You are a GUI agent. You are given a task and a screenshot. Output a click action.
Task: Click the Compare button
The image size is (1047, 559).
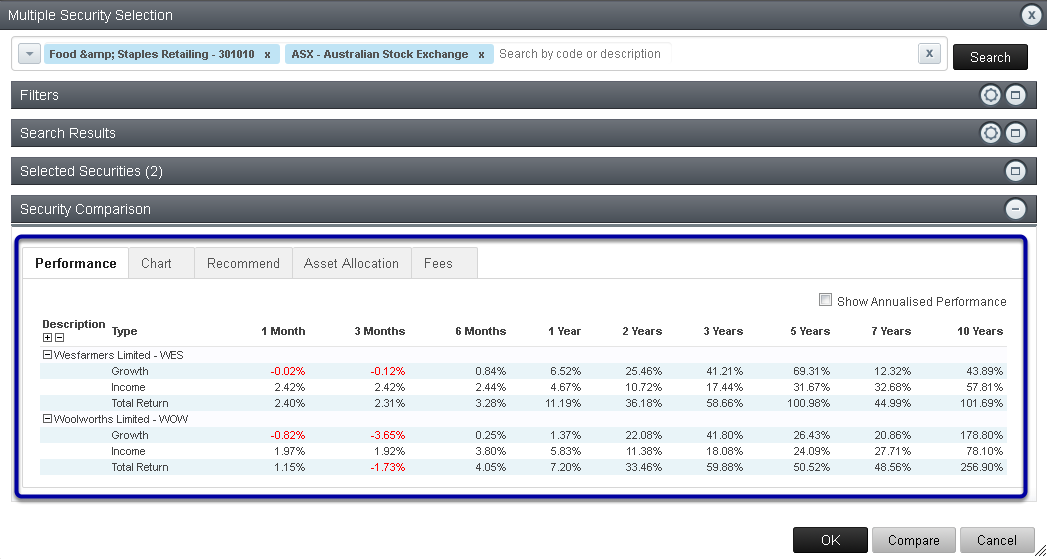tap(913, 540)
